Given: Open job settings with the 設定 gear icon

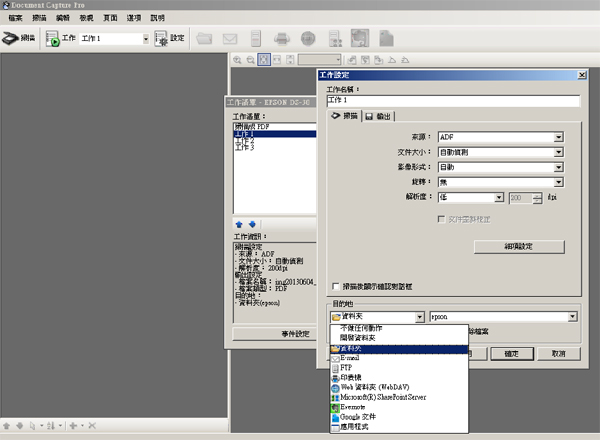Looking at the screenshot, I should [161, 38].
